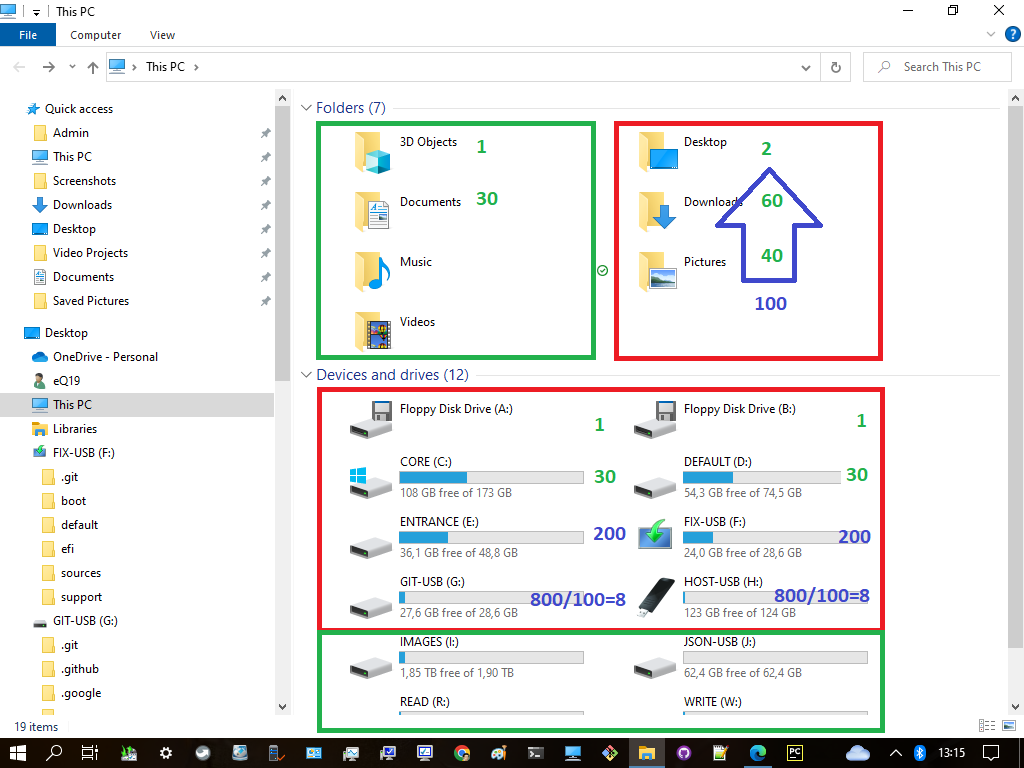
Task: Open the address bar history dropdown
Action: [806, 67]
